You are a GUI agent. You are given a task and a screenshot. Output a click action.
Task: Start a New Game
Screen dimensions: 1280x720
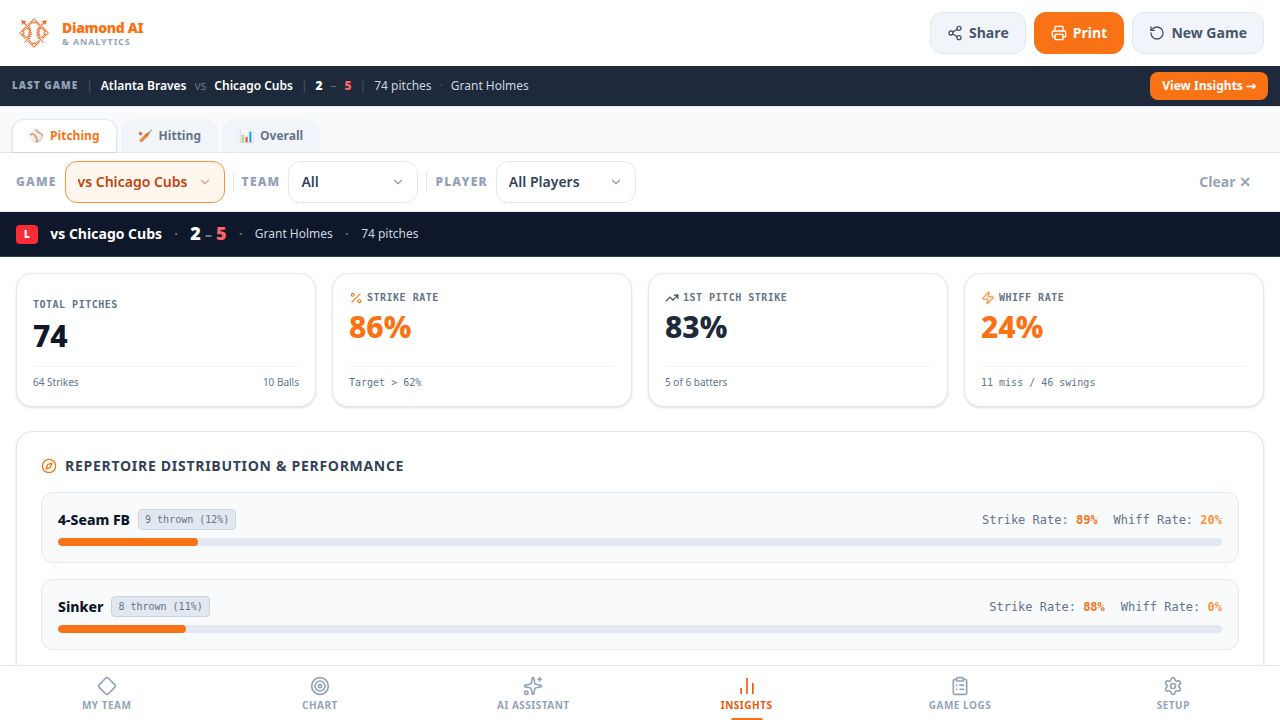(1198, 33)
